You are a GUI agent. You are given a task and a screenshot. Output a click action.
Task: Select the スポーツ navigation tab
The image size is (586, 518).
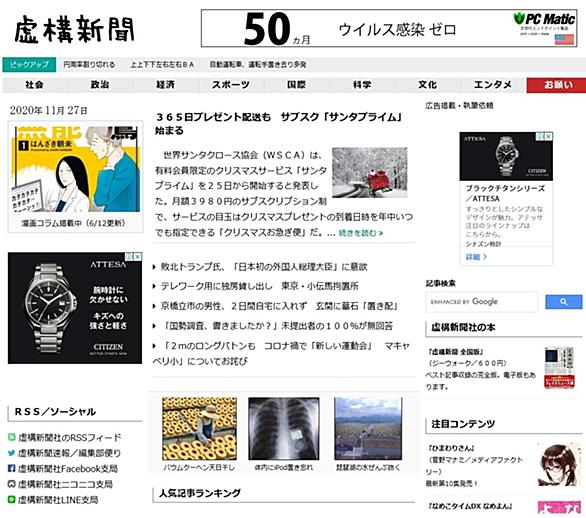[231, 85]
